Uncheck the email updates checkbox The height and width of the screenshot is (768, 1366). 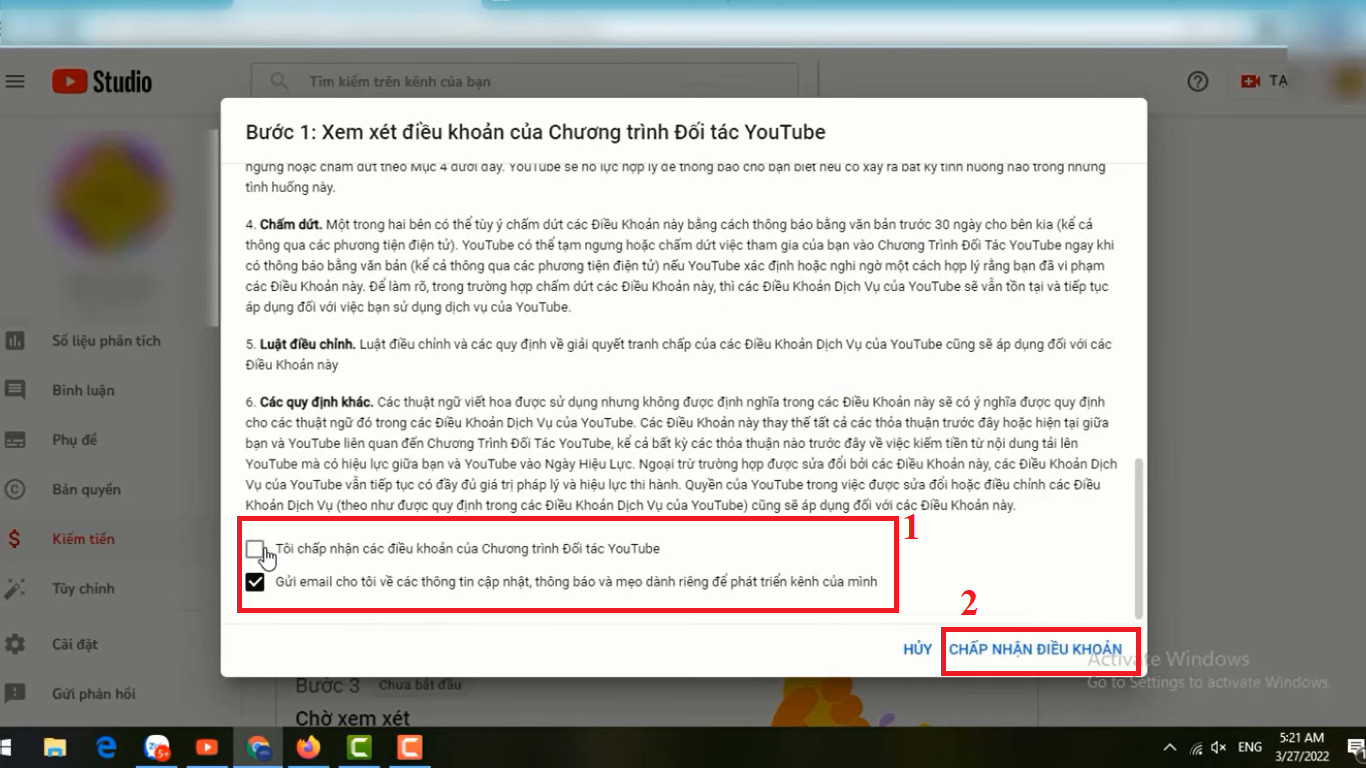tap(255, 582)
